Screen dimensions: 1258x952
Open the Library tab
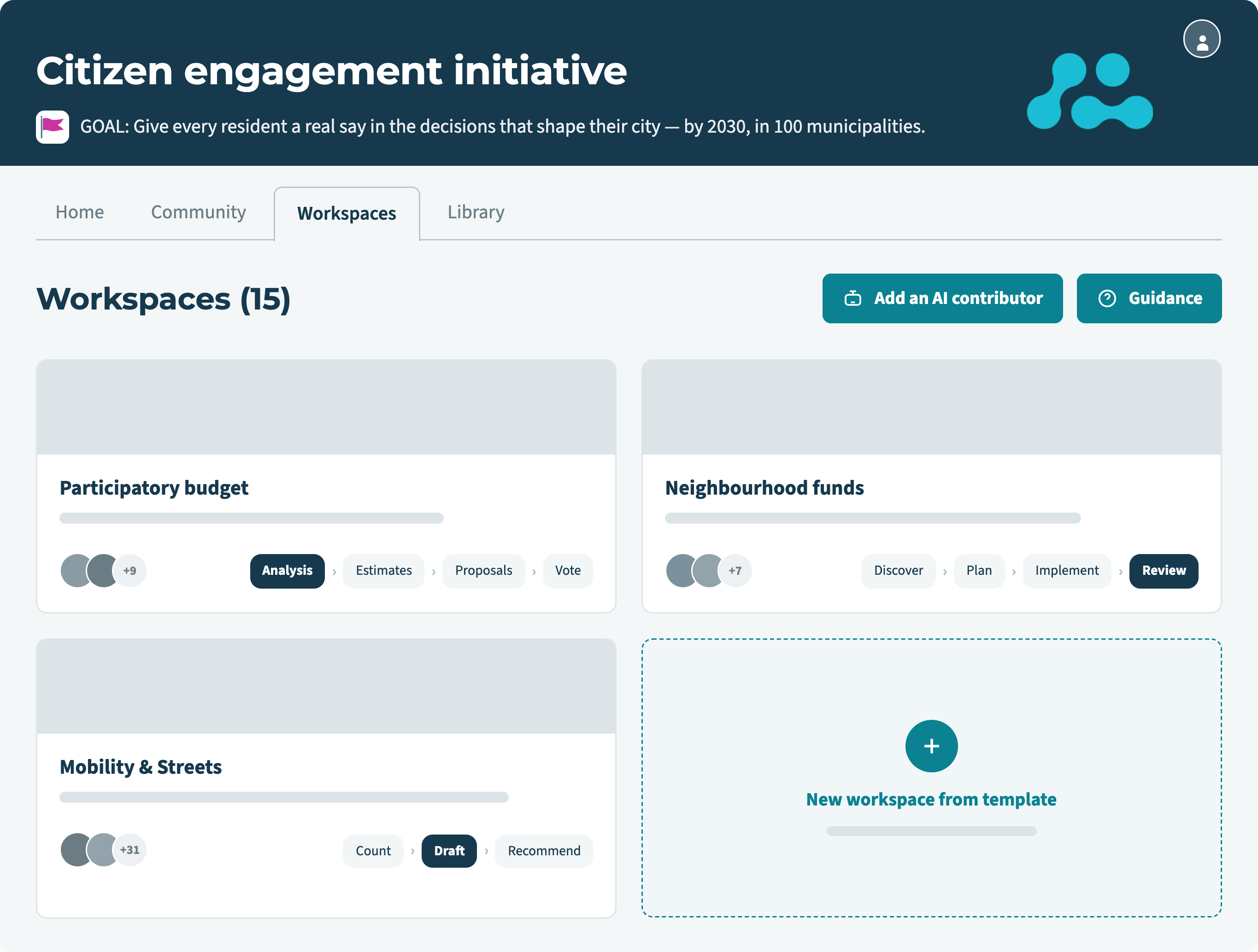tap(476, 212)
